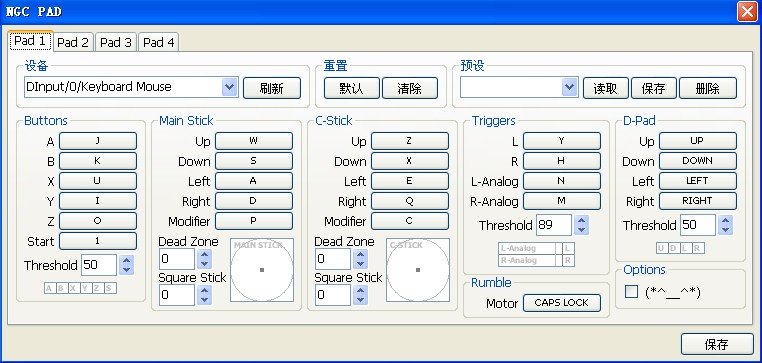The image size is (762, 363).
Task: Click the 默认 default reset button
Action: [x=352, y=88]
